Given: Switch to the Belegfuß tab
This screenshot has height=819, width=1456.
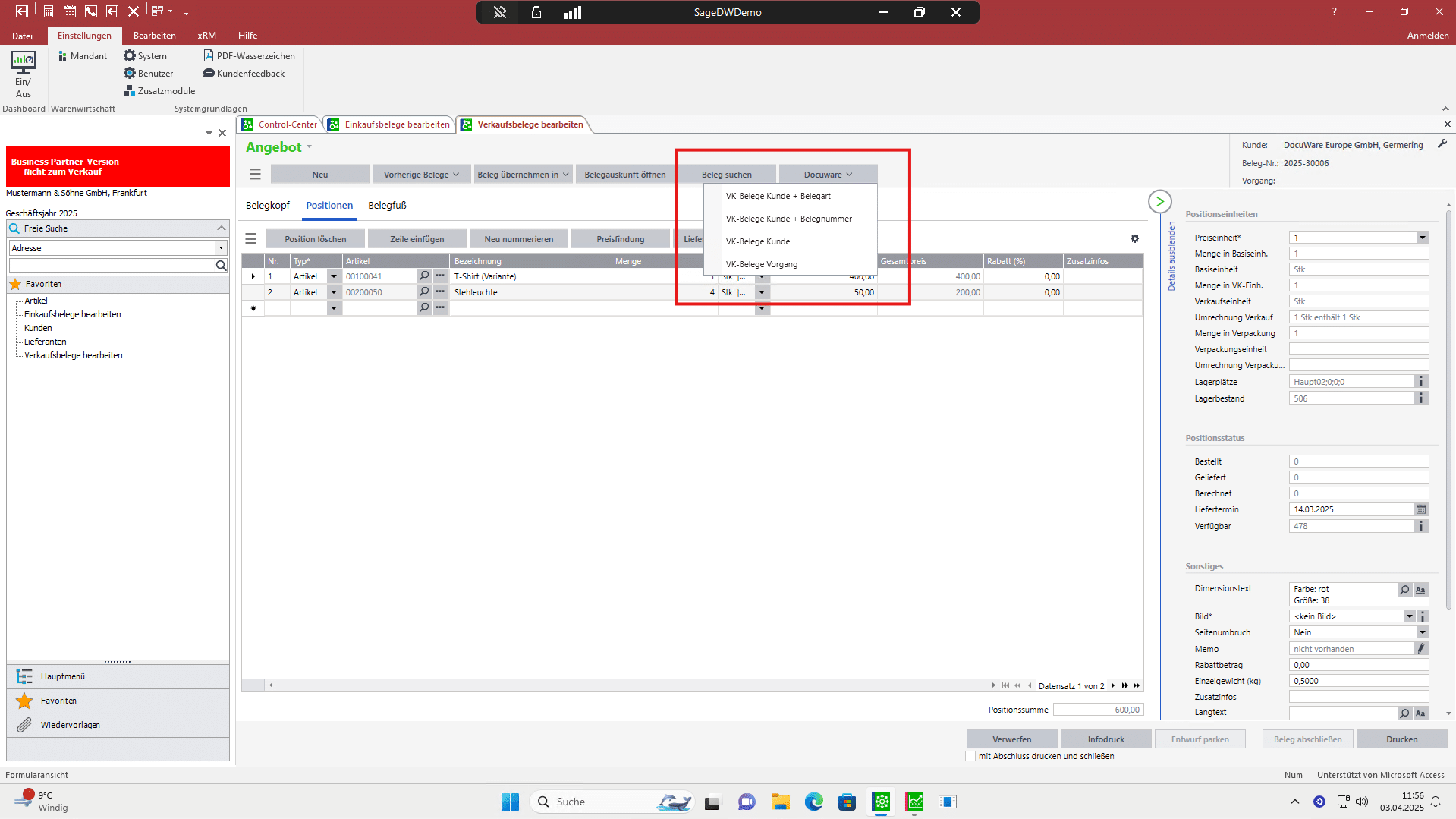Looking at the screenshot, I should (x=387, y=206).
